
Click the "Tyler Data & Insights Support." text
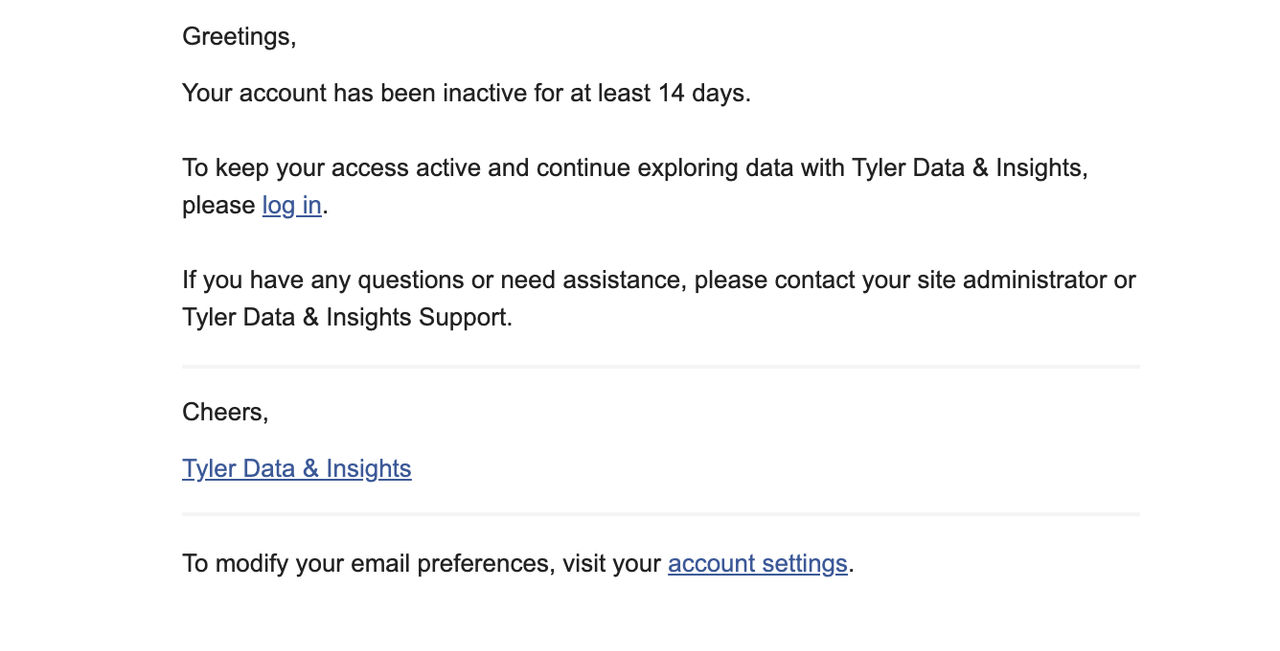coord(347,317)
